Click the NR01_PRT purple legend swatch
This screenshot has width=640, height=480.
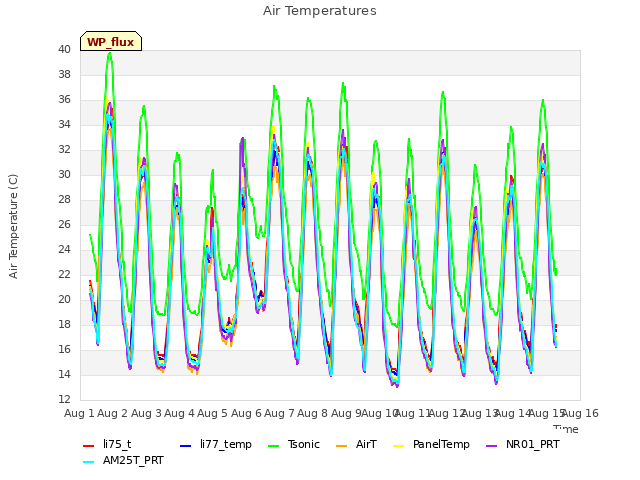click(x=491, y=446)
